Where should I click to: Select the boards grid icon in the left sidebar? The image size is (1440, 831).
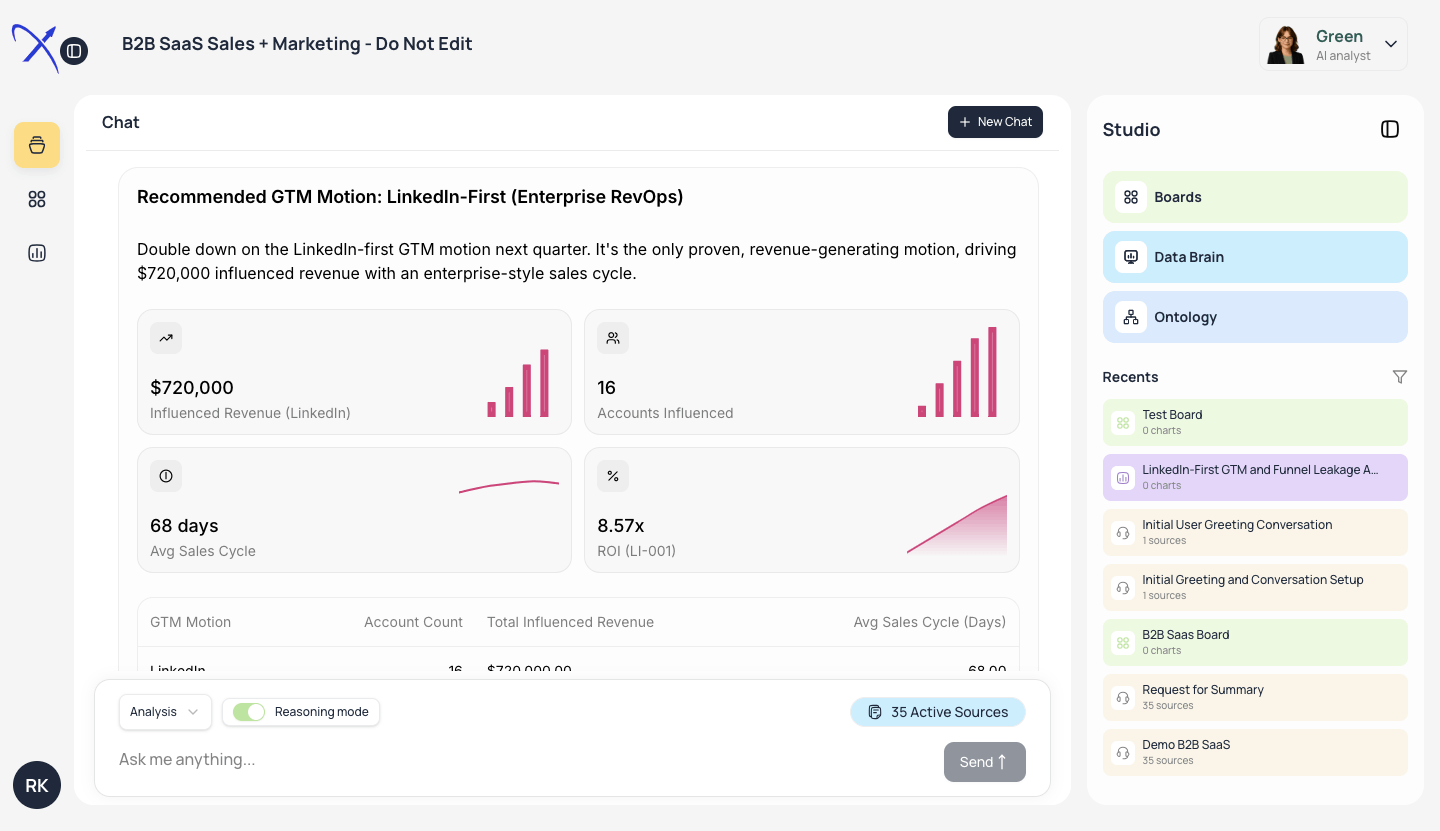(37, 199)
